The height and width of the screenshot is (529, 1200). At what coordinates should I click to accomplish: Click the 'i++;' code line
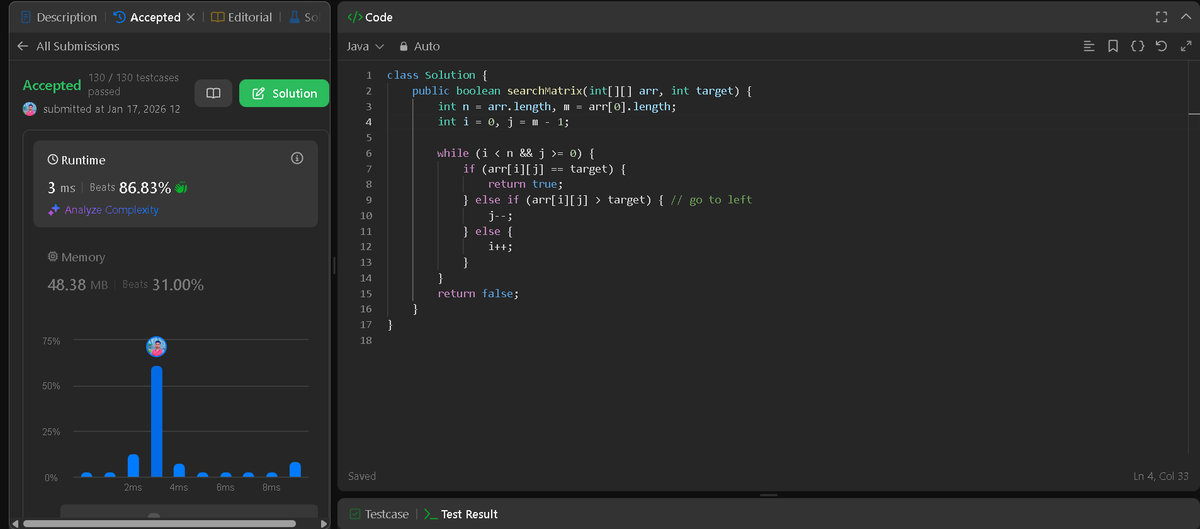(x=500, y=247)
